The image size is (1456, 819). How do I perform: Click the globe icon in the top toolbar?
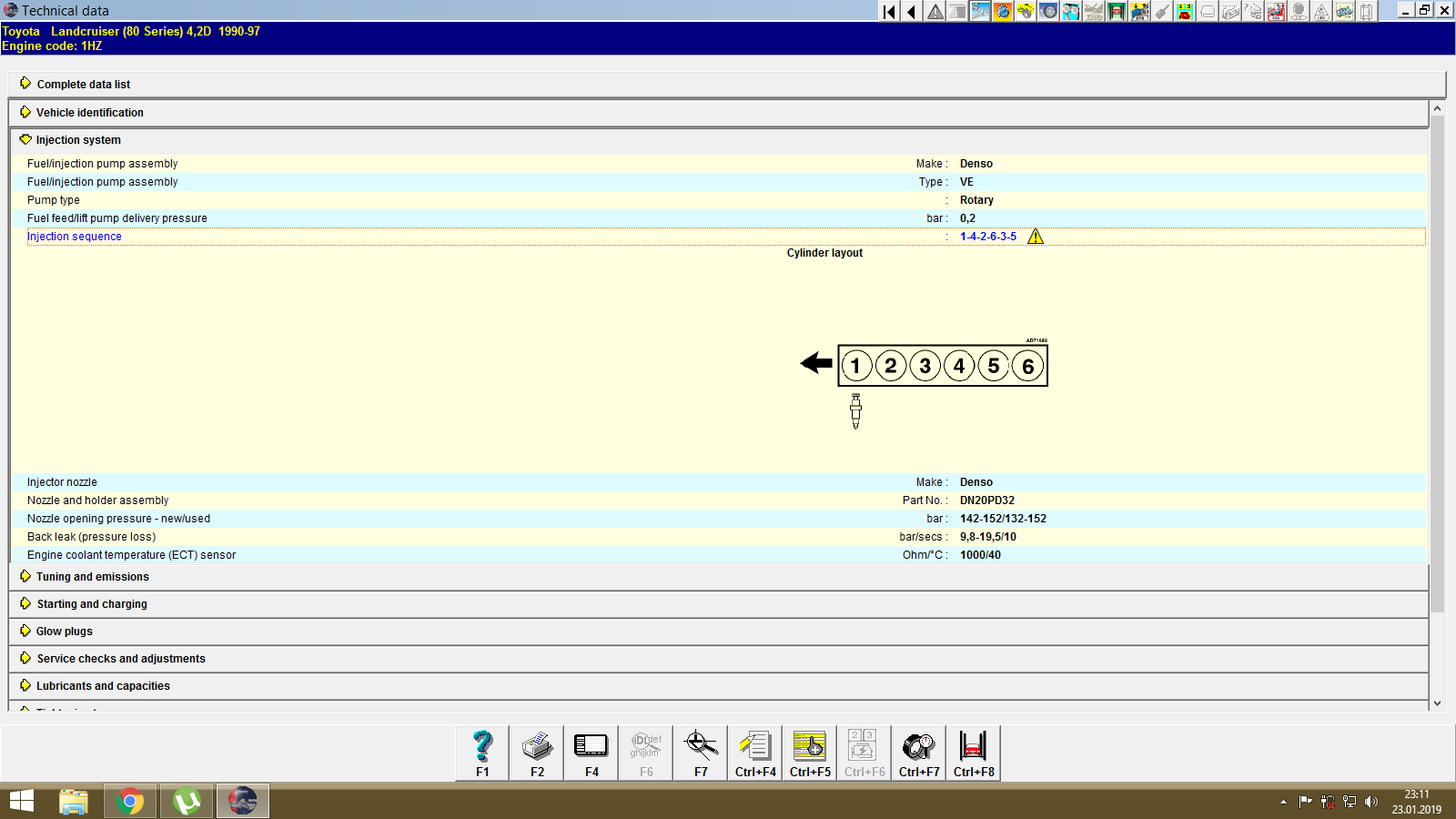(x=1002, y=11)
